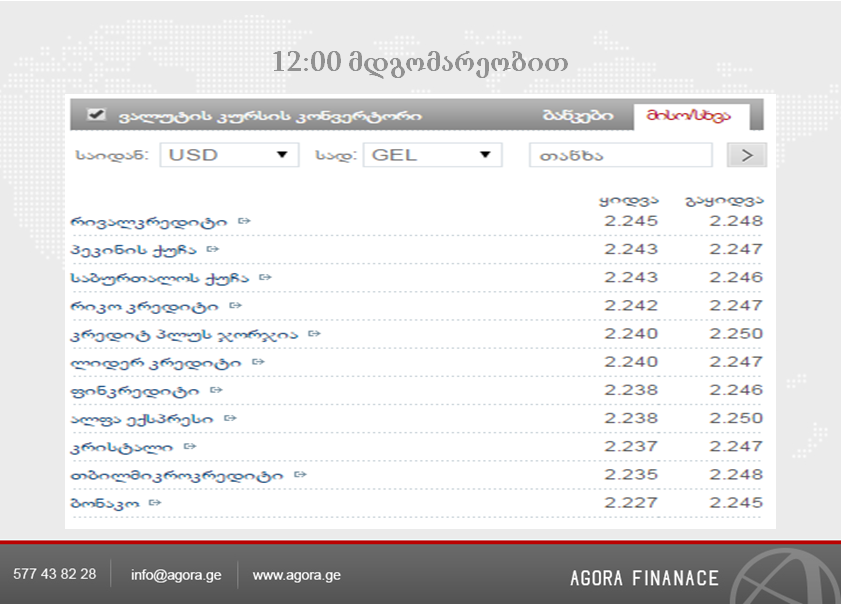Select sell rate 2.250 for კრედიტ პლუს ჯორჯია

736,333
